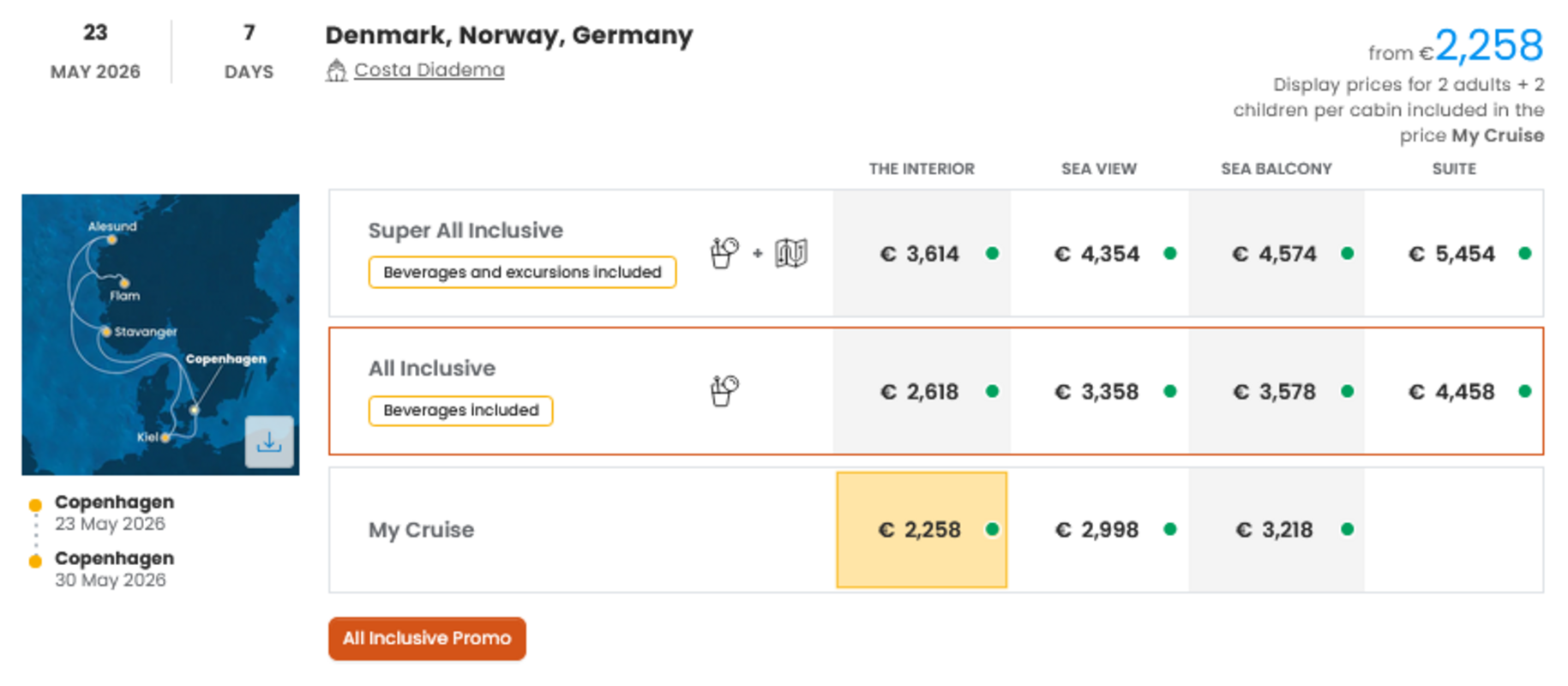
Task: Click the Beverages included badge
Action: pos(460,411)
